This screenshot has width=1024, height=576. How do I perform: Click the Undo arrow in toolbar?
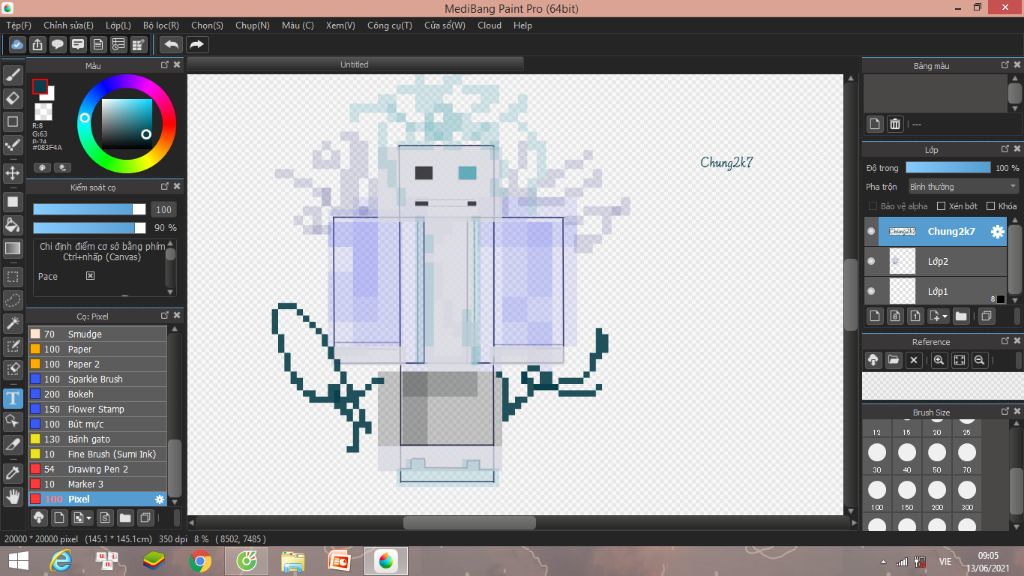click(x=171, y=44)
